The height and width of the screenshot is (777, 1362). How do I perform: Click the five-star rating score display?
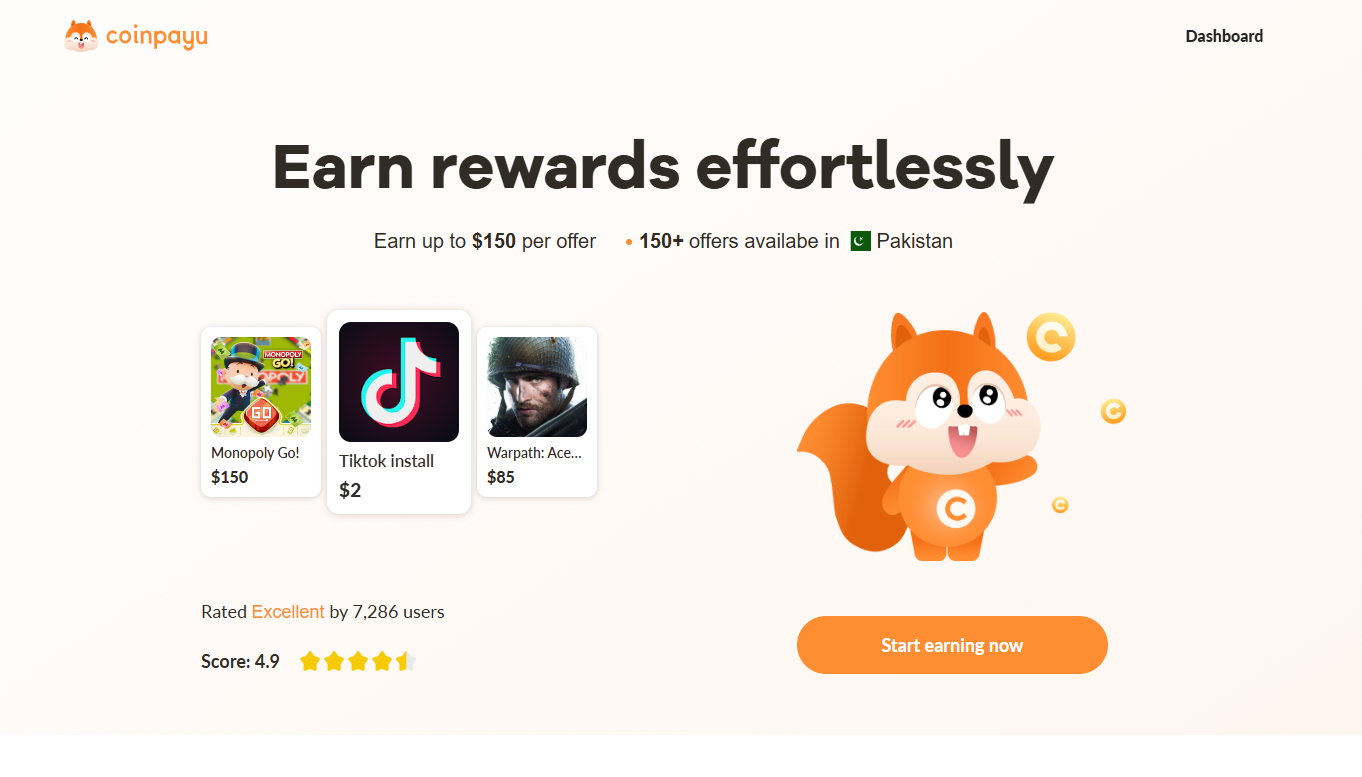pyautogui.click(x=358, y=661)
